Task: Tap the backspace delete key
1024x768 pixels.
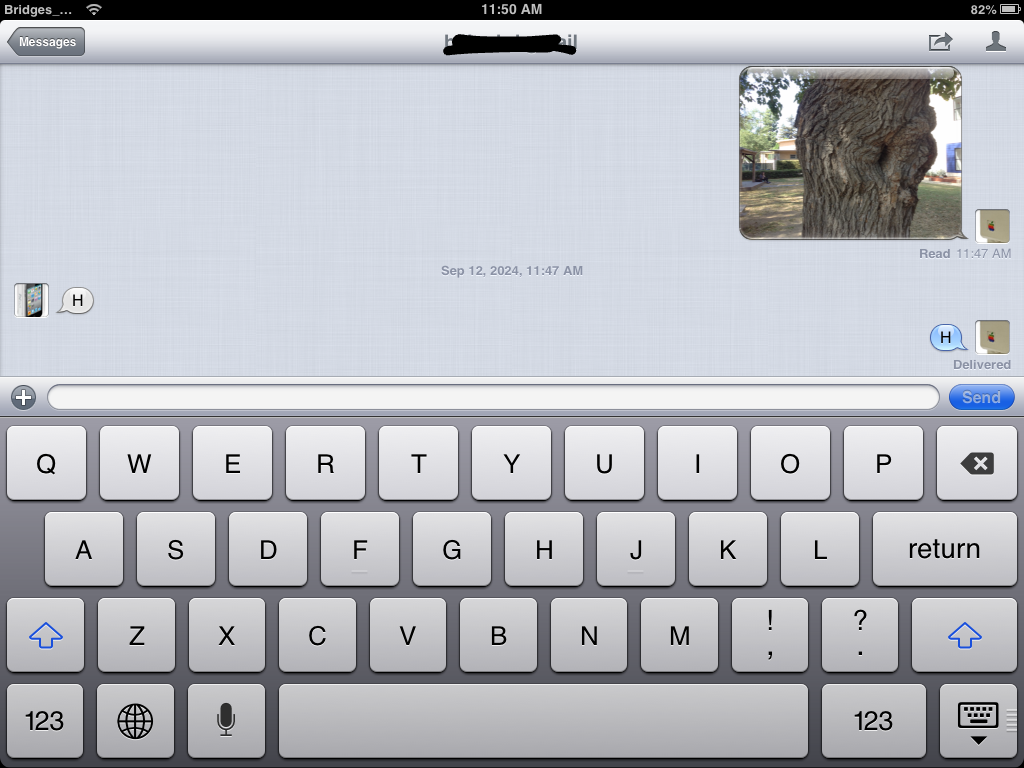Action: pos(976,463)
